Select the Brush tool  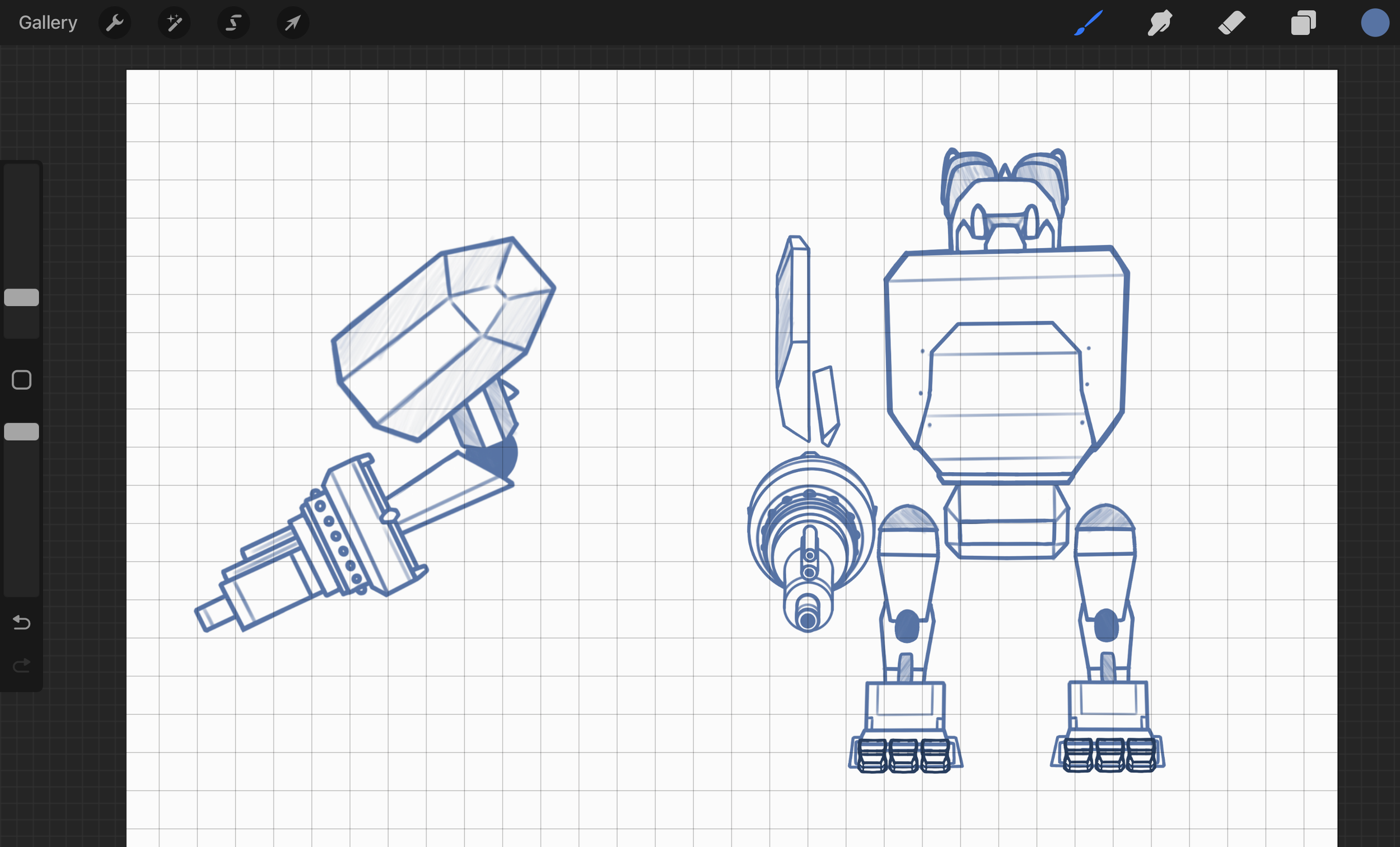(1088, 24)
